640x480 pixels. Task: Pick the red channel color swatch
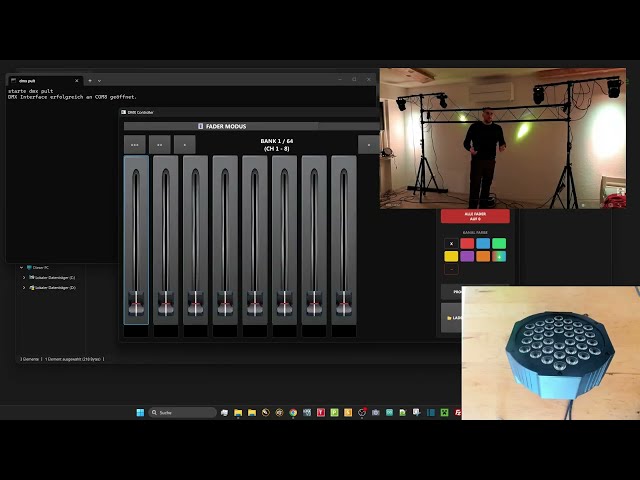pyautogui.click(x=467, y=244)
